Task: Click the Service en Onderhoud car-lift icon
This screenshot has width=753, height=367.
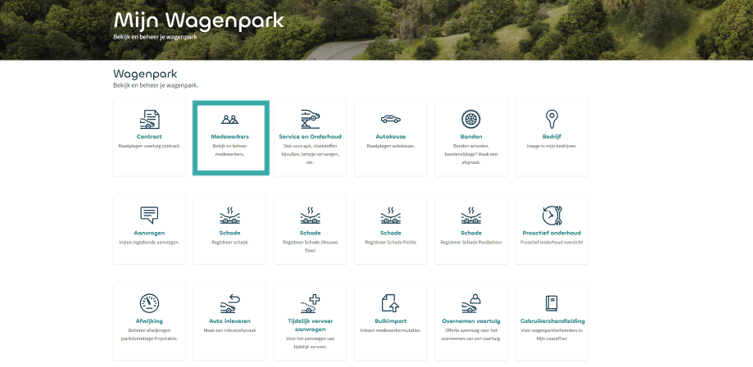Action: point(310,119)
